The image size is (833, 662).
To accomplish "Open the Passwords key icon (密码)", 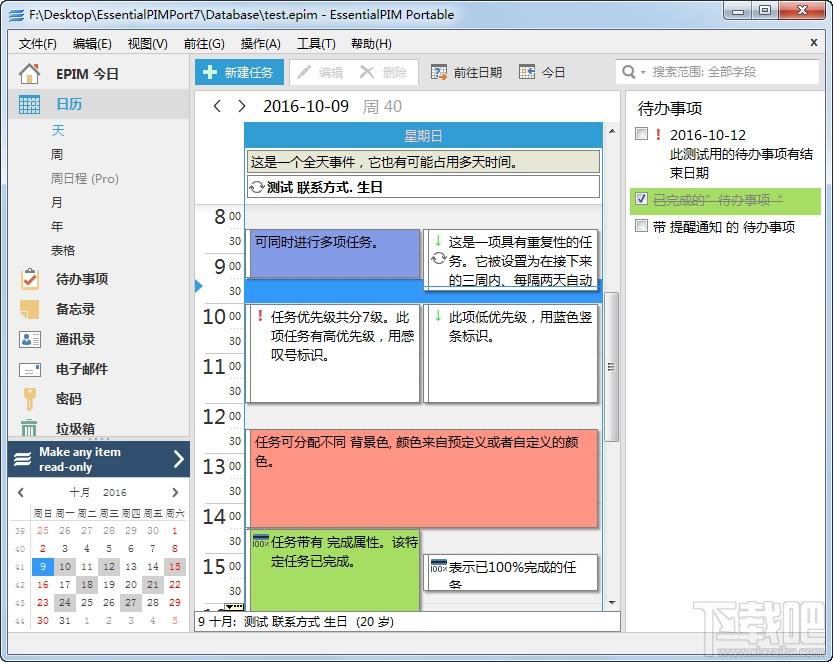I will coord(29,399).
